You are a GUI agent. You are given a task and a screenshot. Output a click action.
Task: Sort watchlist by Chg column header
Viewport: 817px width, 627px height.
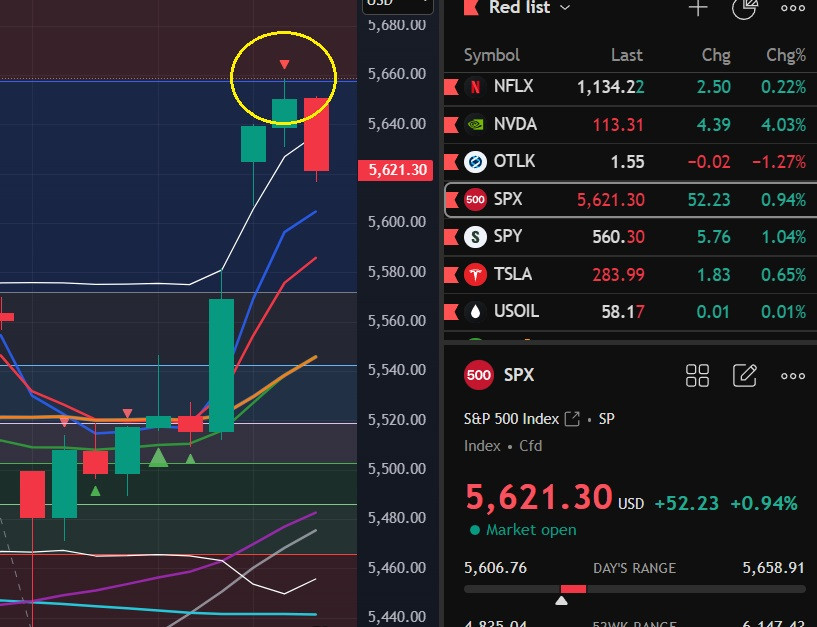pos(715,55)
